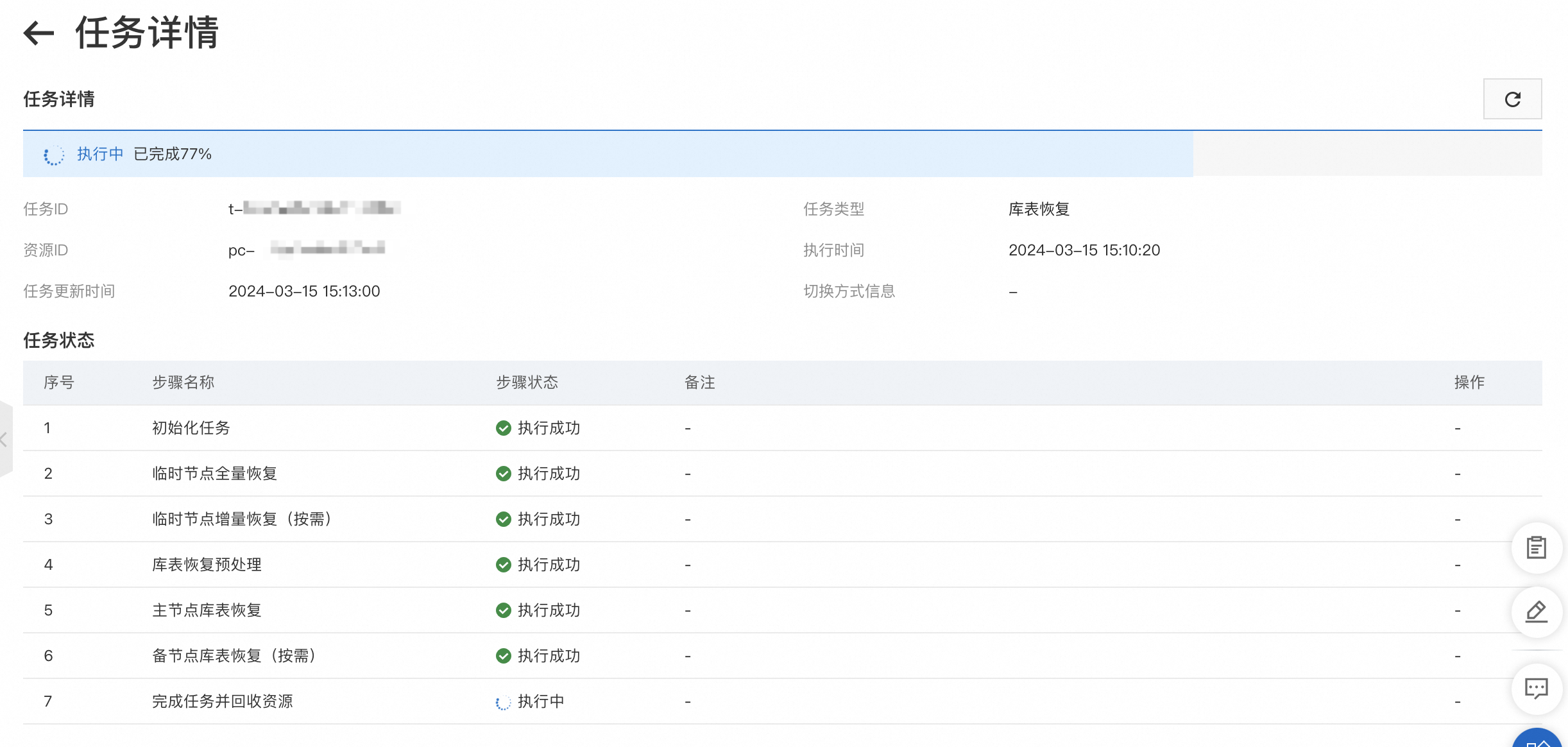Screen dimensions: 1568x747
Task: Click the green check icon for 初始化任务
Action: pyautogui.click(x=503, y=428)
